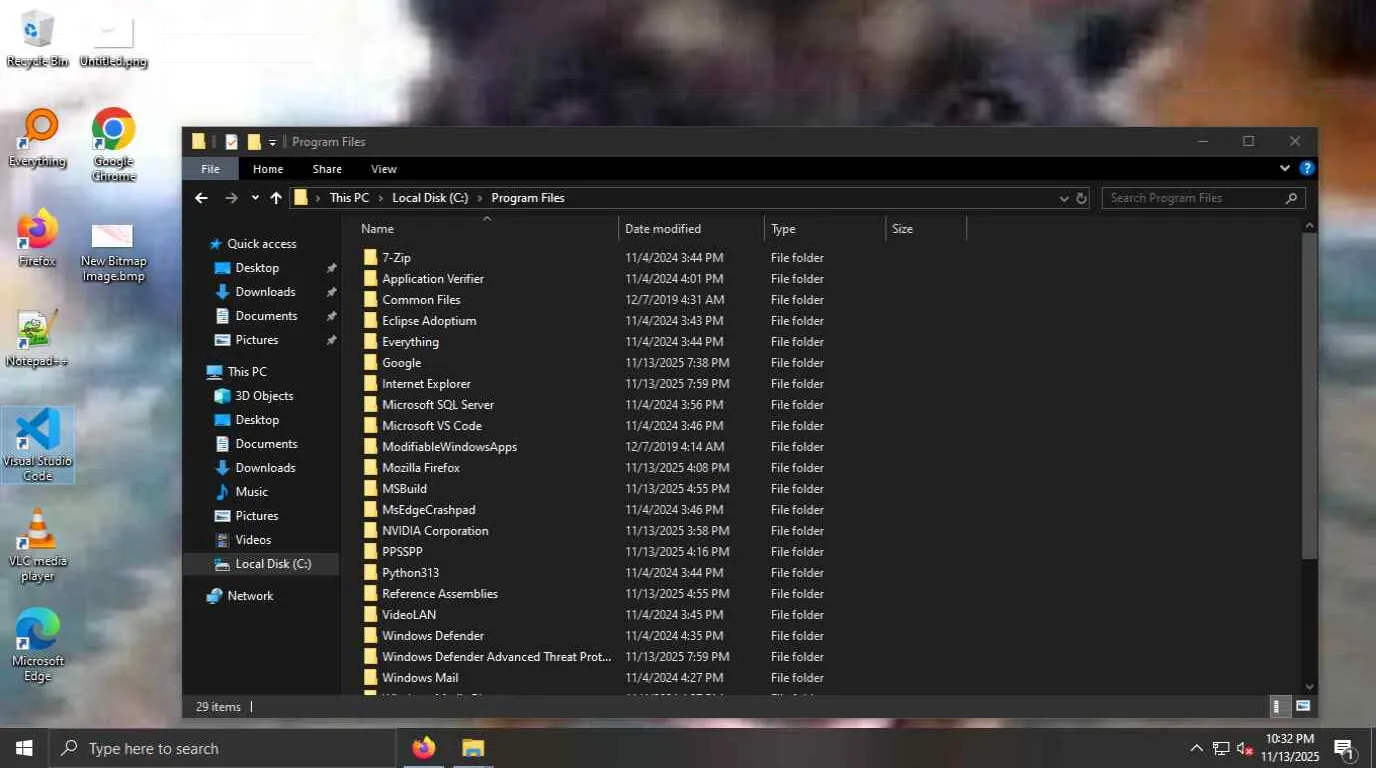Select the Mozilla Firefox folder name
The height and width of the screenshot is (768, 1376).
click(x=421, y=468)
